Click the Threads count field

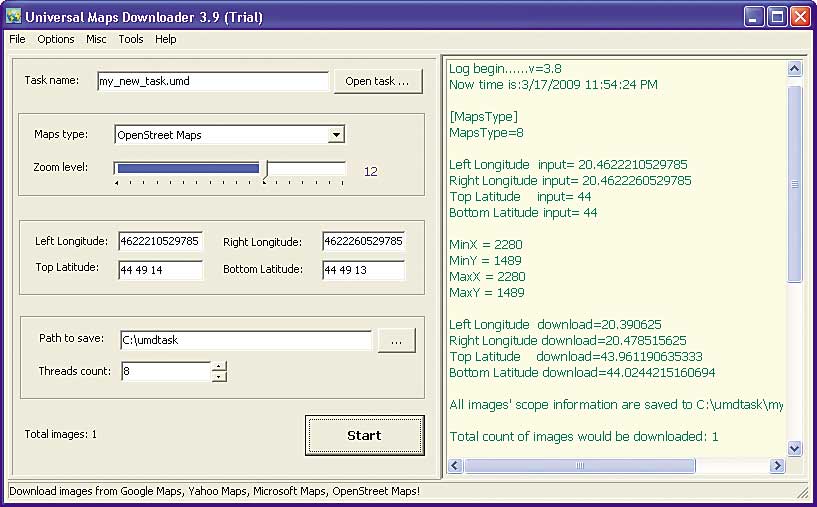(x=166, y=372)
